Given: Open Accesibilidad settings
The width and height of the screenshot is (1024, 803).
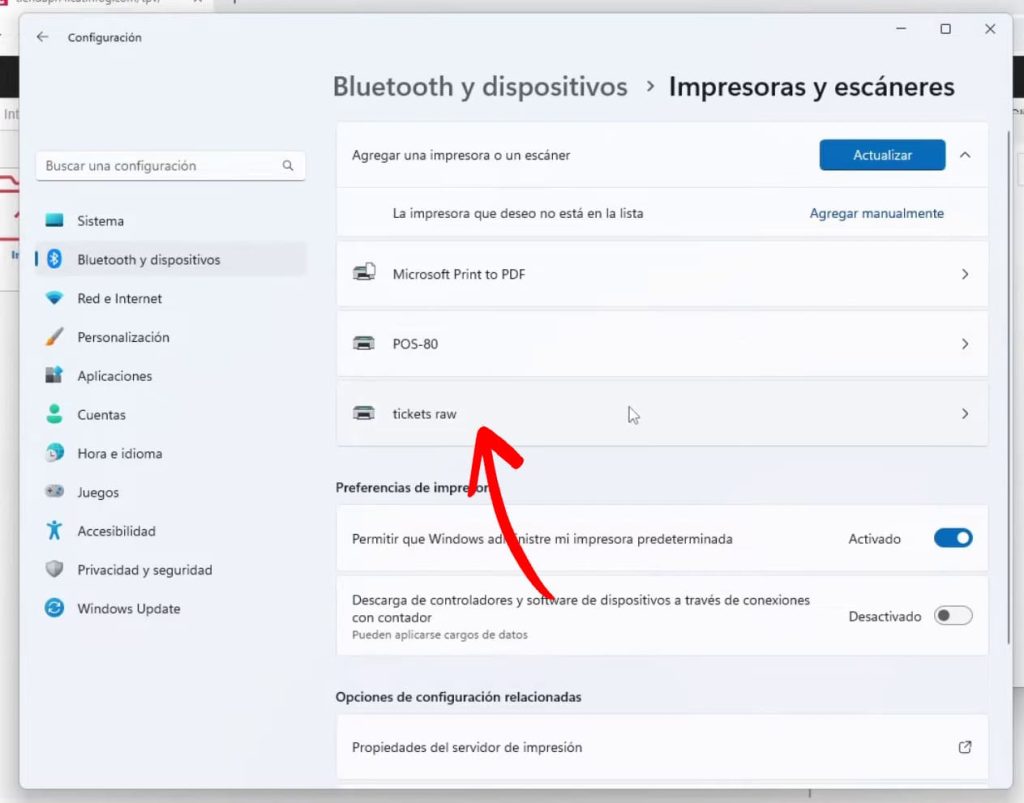Looking at the screenshot, I should [x=116, y=531].
